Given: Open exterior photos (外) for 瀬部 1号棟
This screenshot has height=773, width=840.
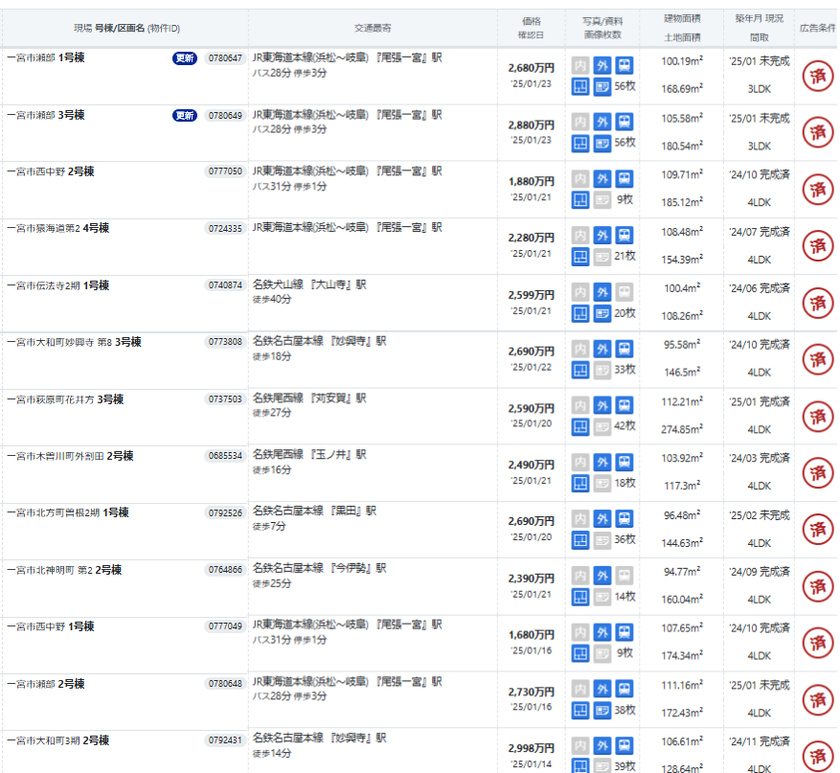Looking at the screenshot, I should (x=602, y=65).
